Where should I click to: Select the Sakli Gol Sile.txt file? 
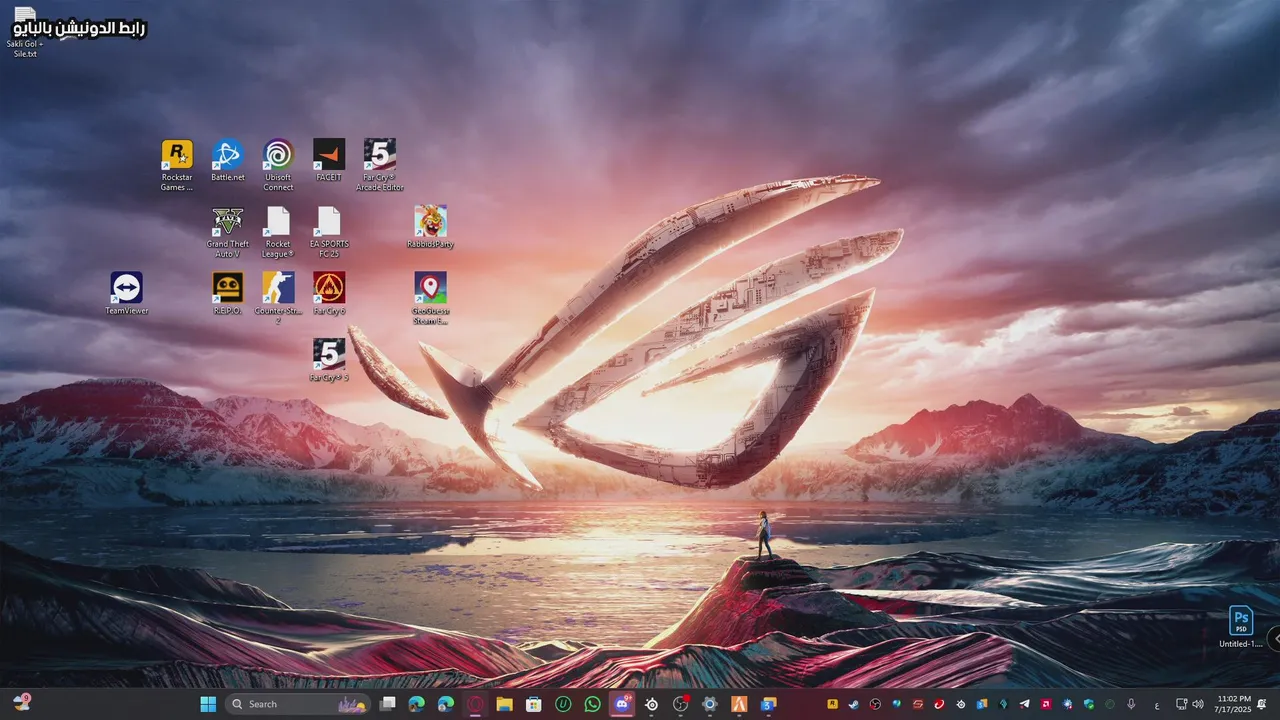(25, 32)
